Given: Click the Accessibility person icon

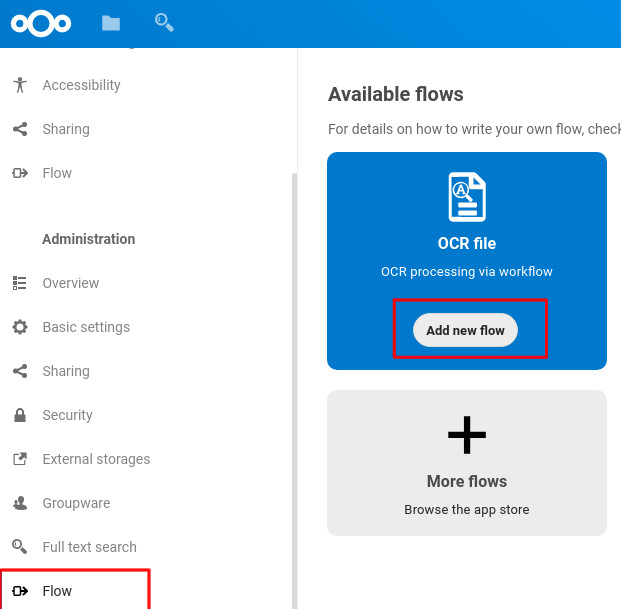Looking at the screenshot, I should click(x=20, y=85).
